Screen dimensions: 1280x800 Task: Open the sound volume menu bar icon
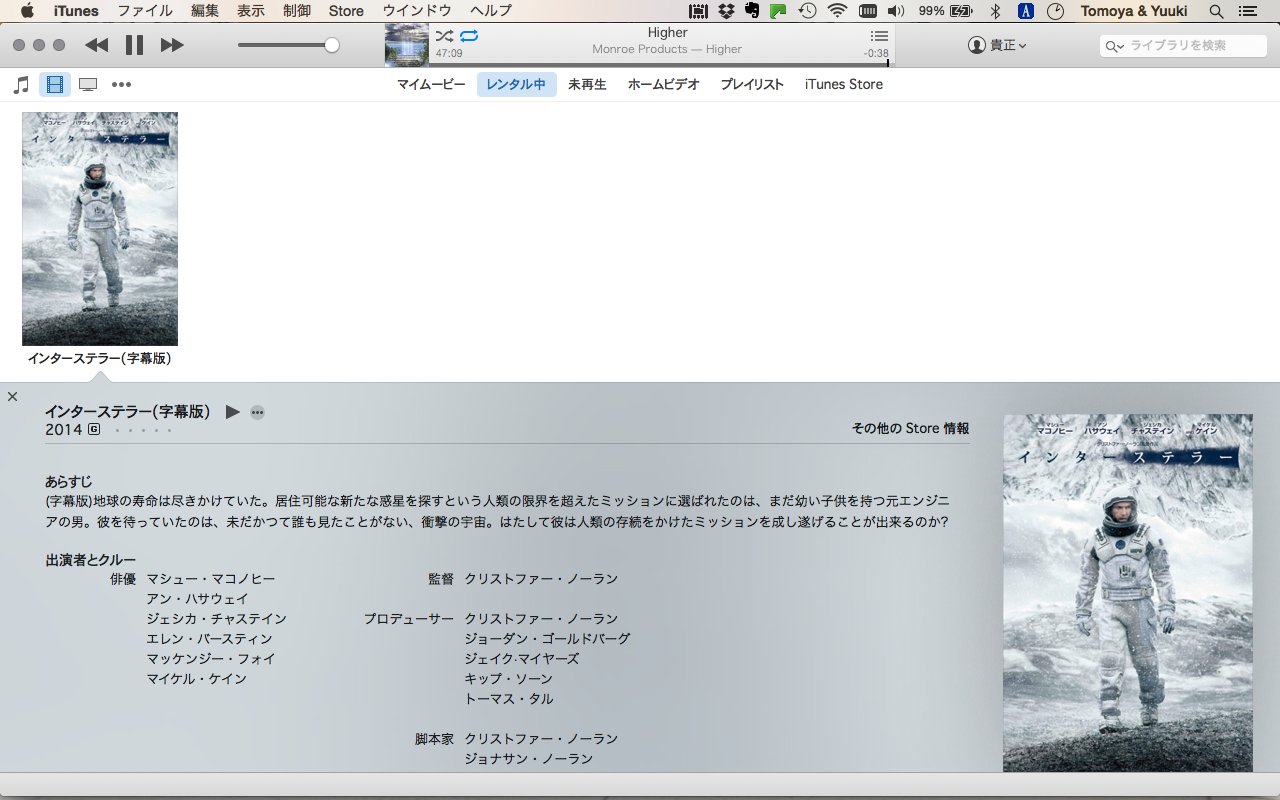[x=895, y=11]
